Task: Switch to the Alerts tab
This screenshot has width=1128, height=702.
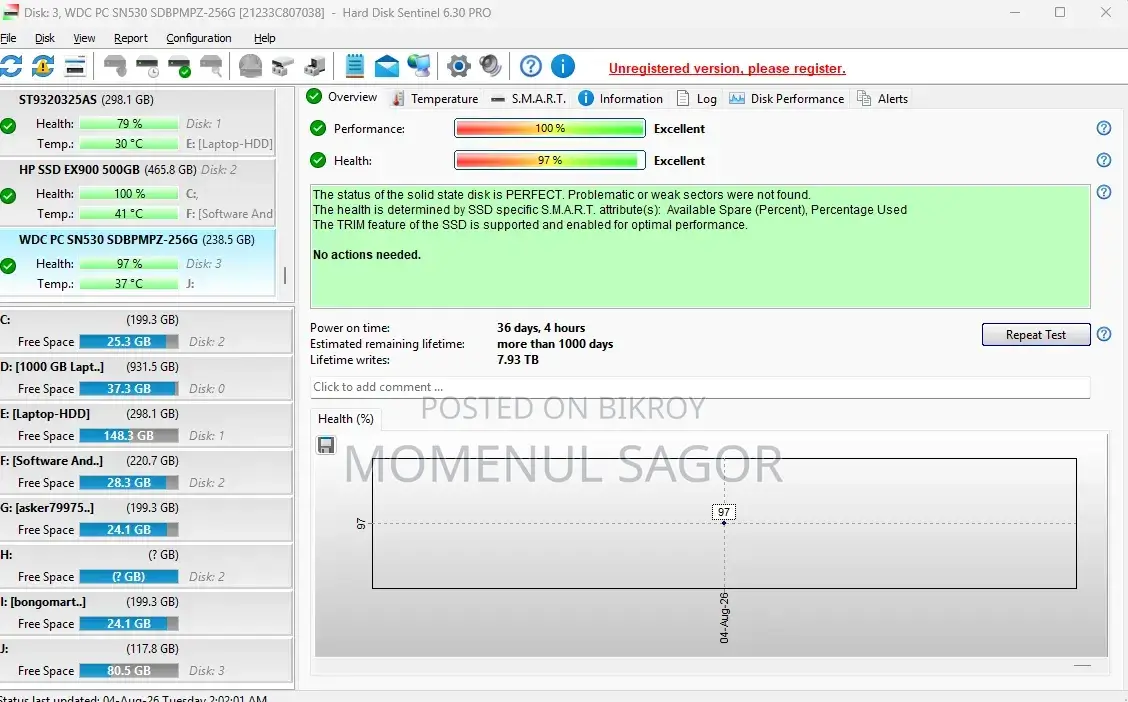Action: 883,99
